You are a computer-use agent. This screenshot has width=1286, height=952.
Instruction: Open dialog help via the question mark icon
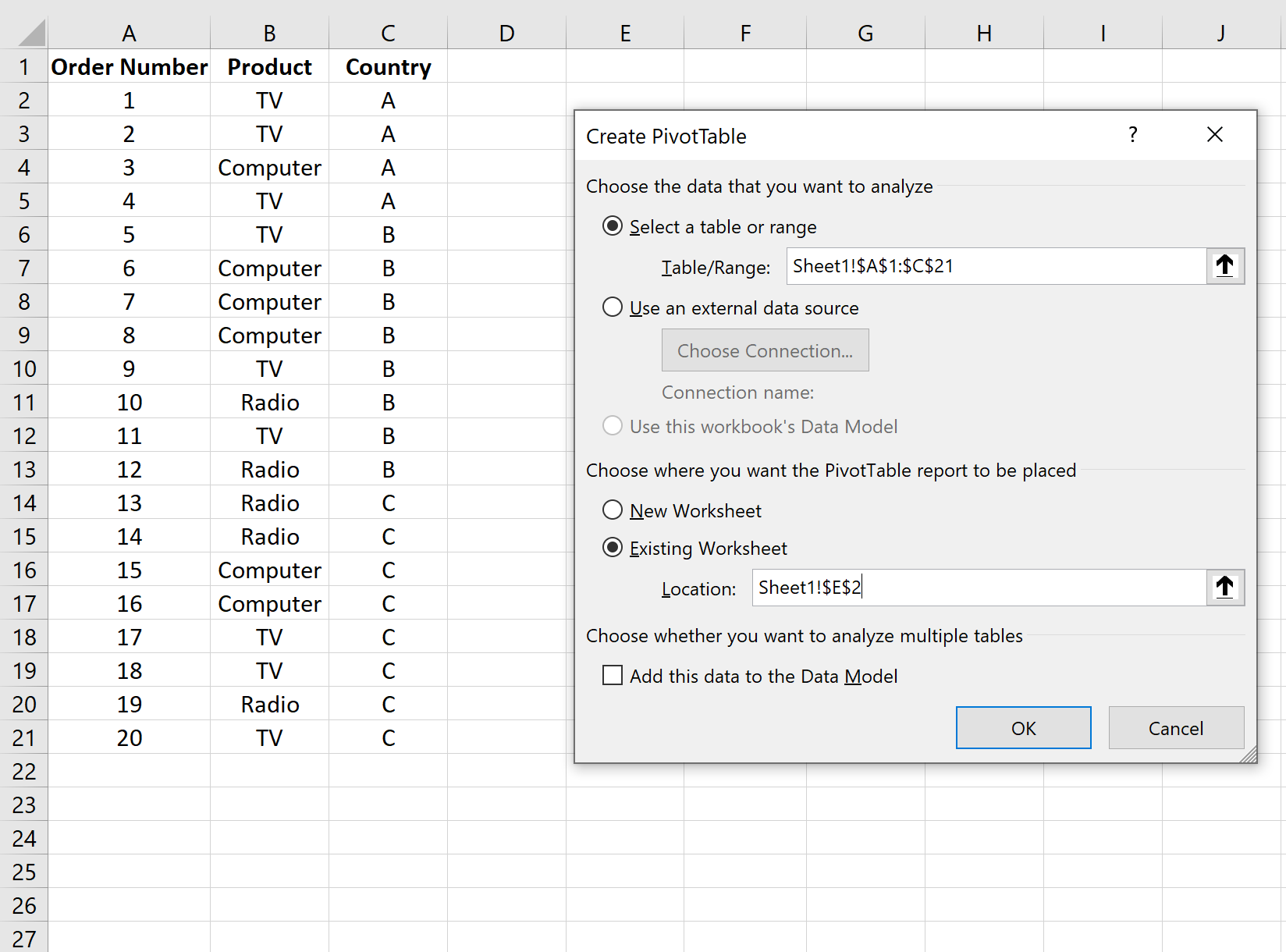pos(1133,134)
